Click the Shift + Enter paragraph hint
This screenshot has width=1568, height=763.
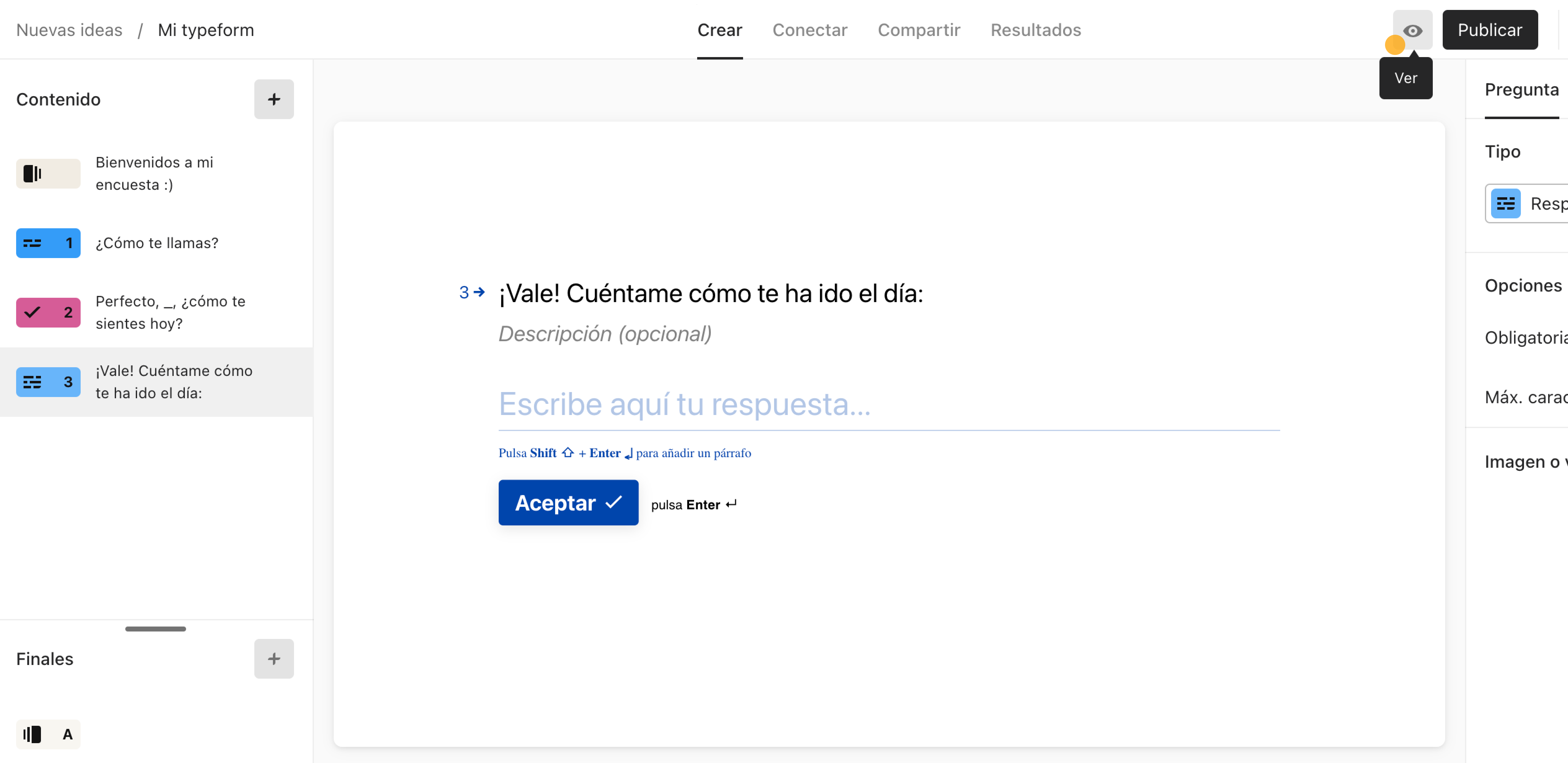point(625,453)
